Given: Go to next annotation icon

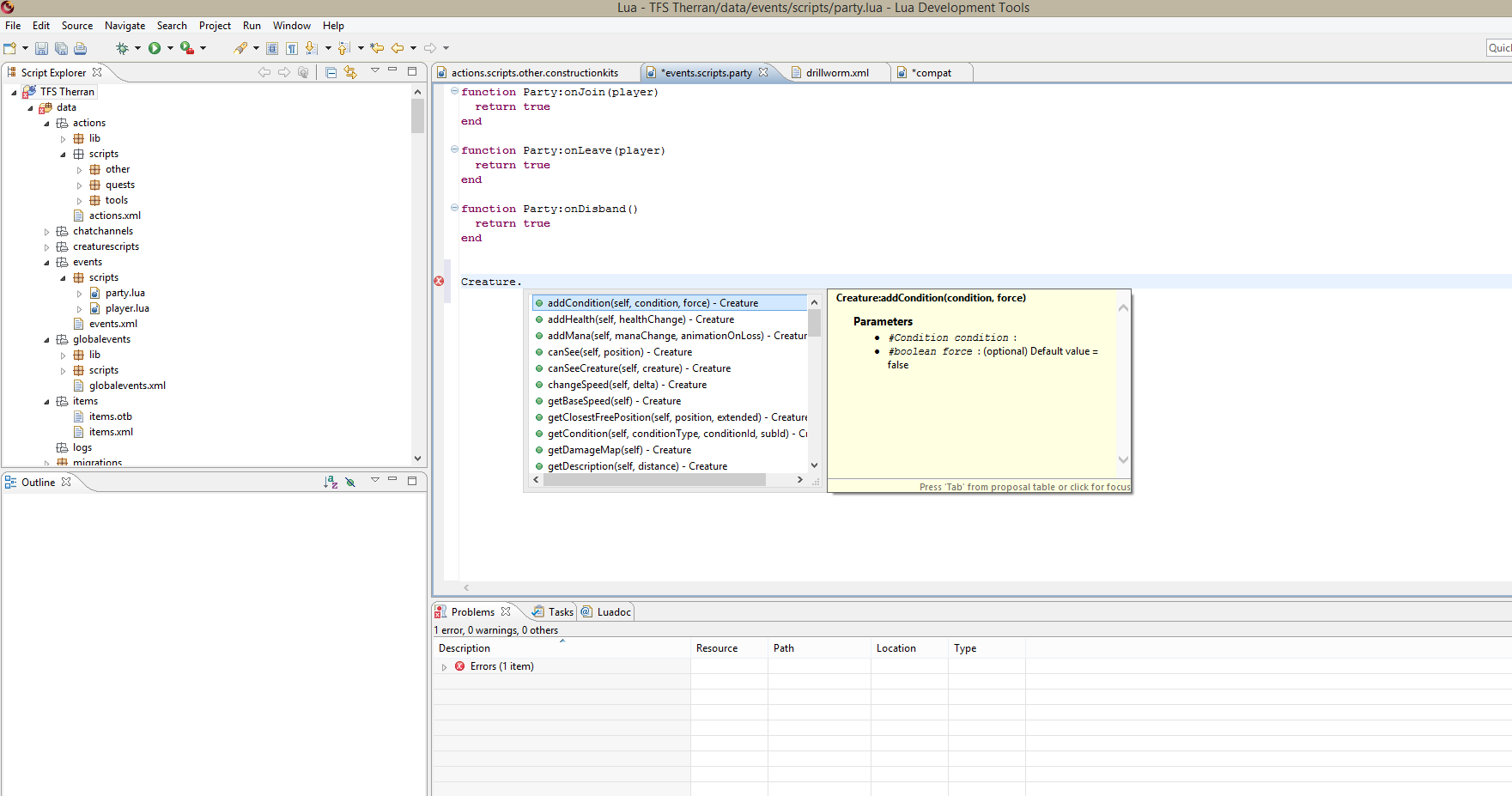Looking at the screenshot, I should tap(312, 48).
